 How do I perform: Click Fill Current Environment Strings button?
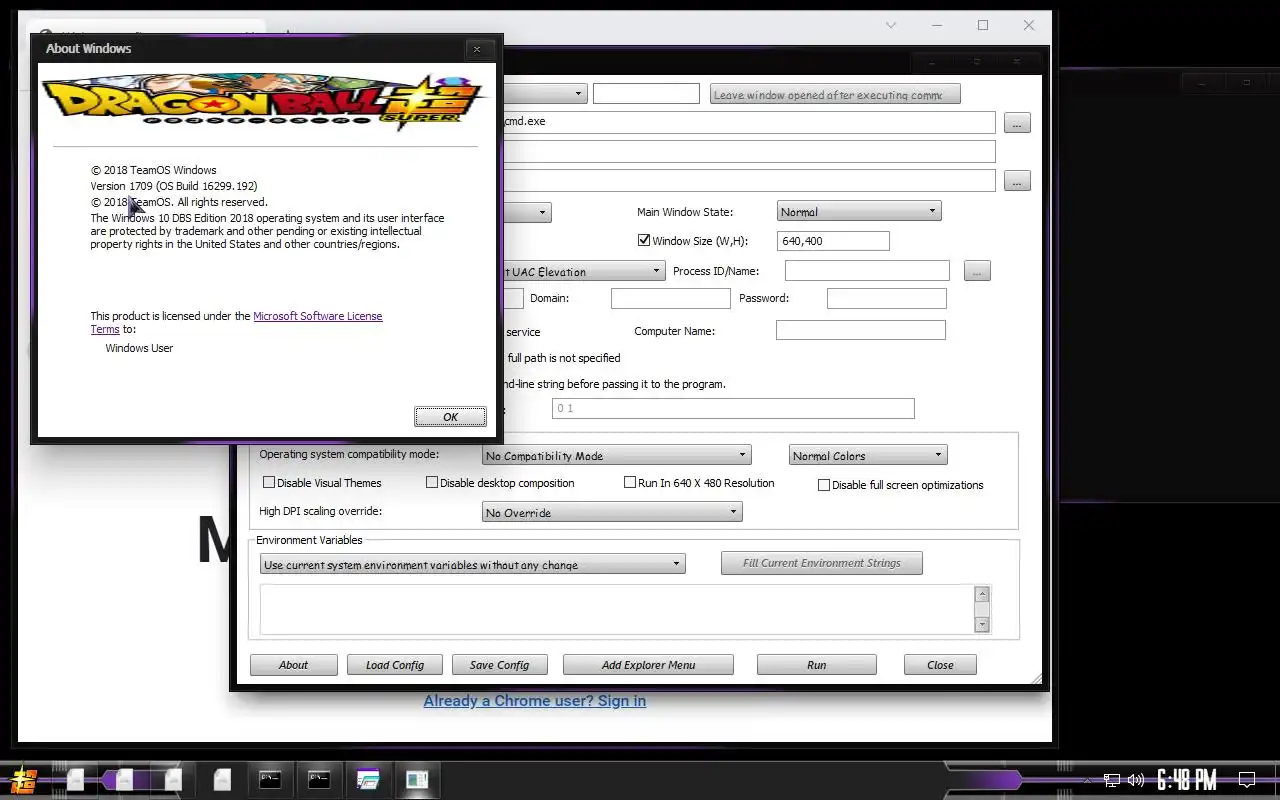tap(821, 563)
